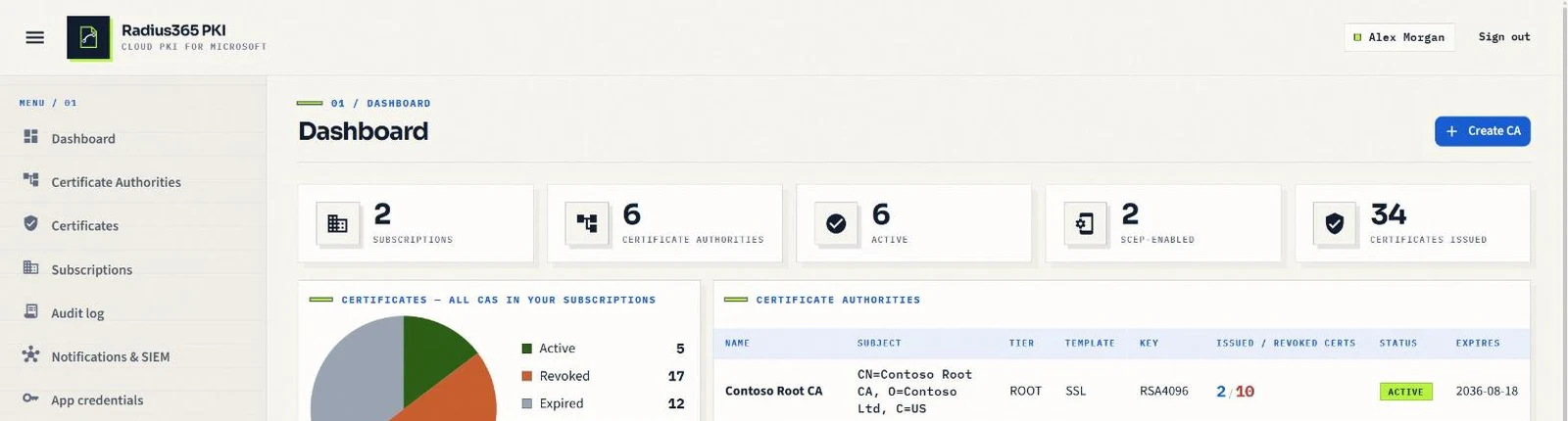This screenshot has width=1568, height=421.
Task: Click the Radius365 PKI title
Action: point(173,30)
